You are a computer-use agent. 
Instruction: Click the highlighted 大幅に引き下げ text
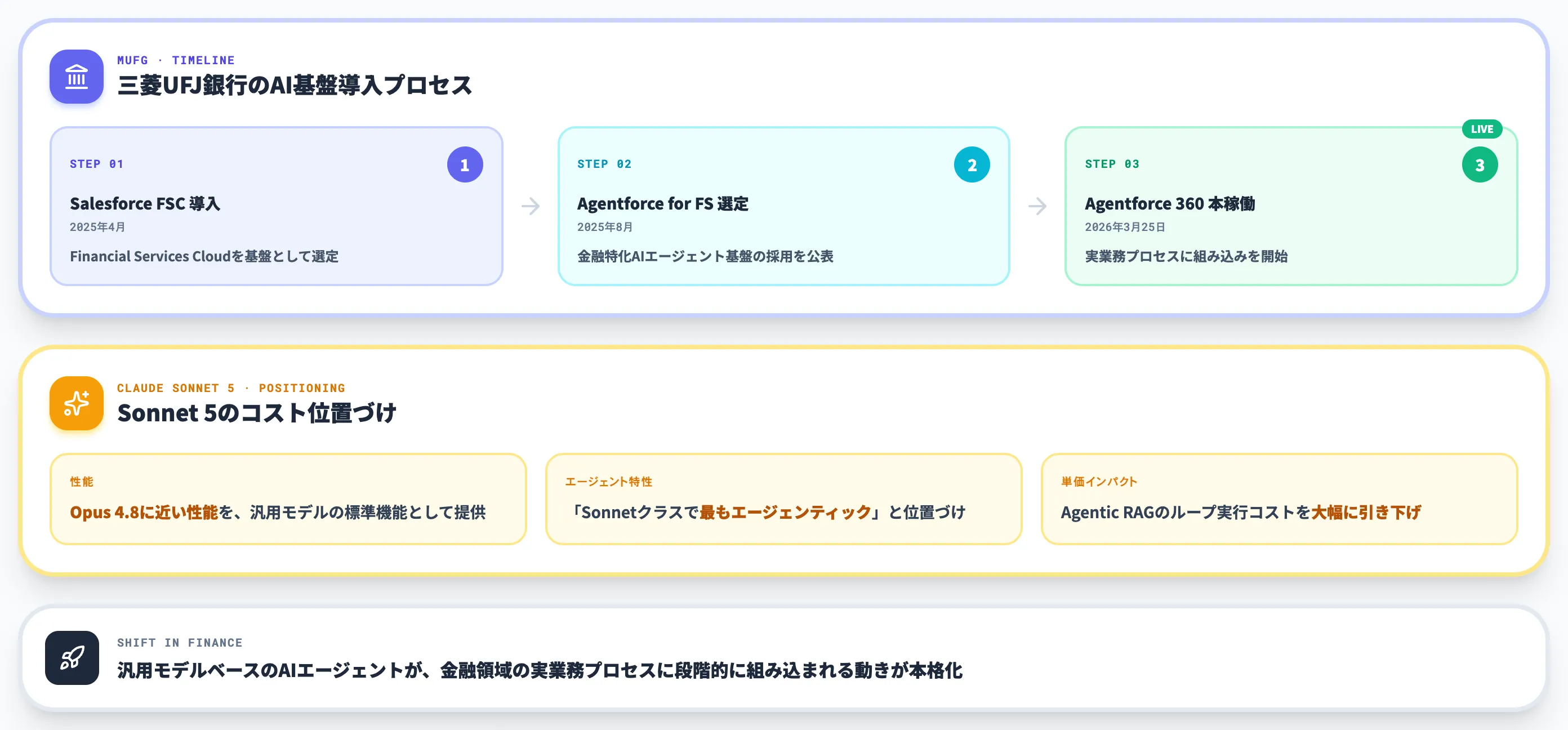point(1366,512)
